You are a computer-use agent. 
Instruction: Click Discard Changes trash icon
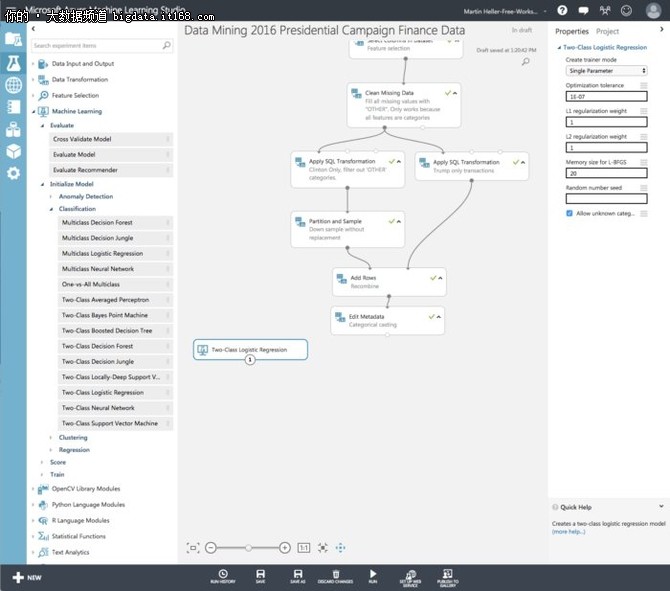(x=335, y=576)
